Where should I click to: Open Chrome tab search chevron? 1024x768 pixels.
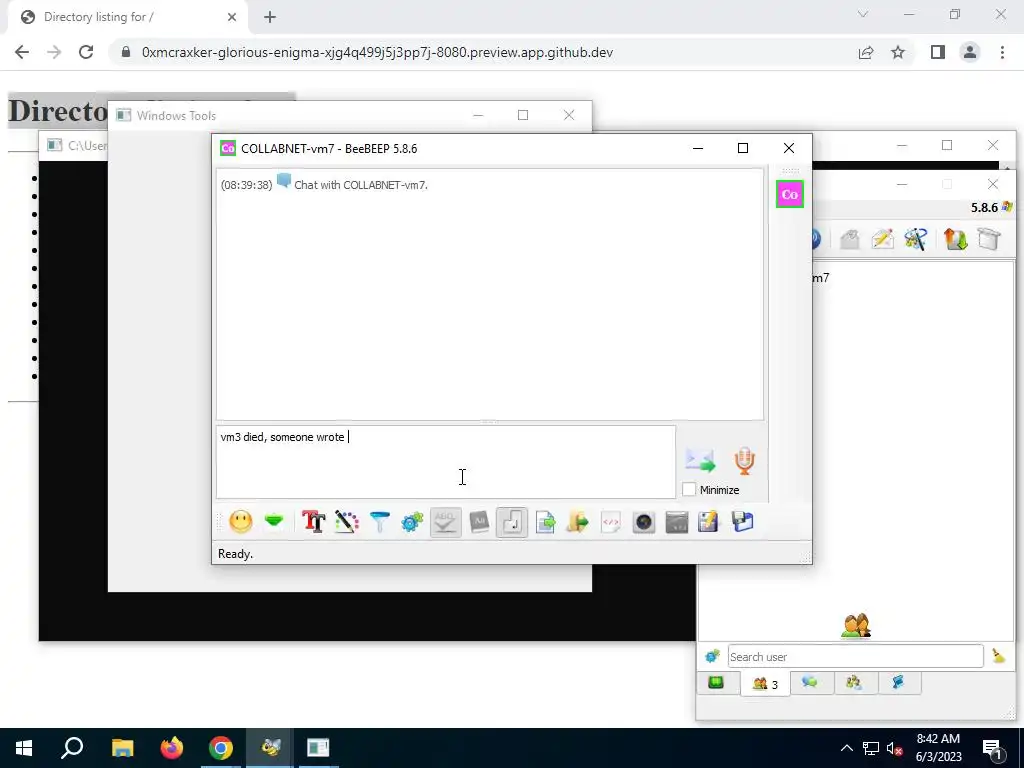coord(863,14)
